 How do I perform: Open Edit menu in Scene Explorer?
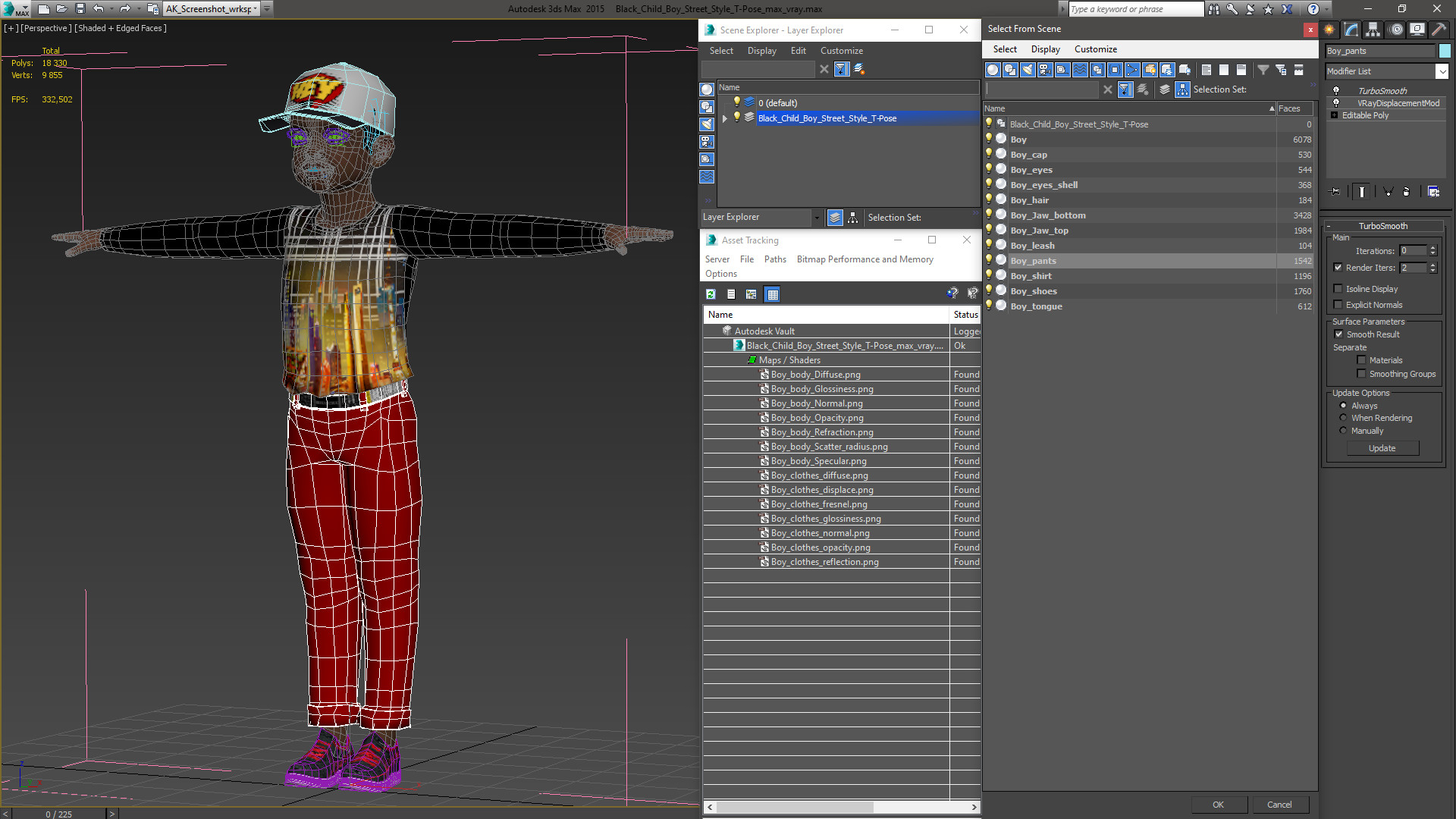[798, 51]
